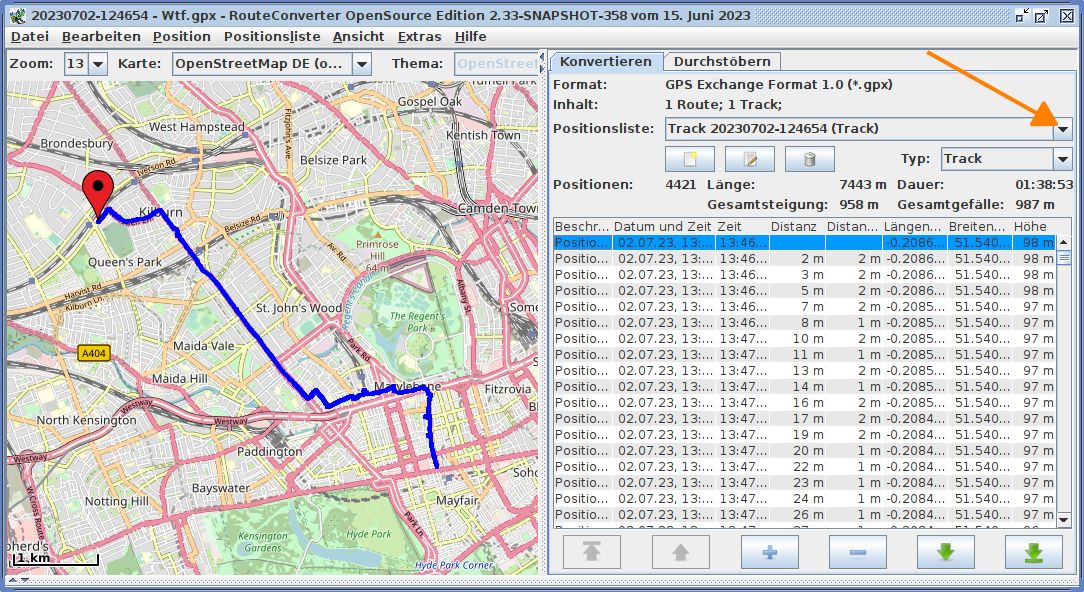Image resolution: width=1084 pixels, height=592 pixels.
Task: Open the Datei menu
Action: (29, 36)
